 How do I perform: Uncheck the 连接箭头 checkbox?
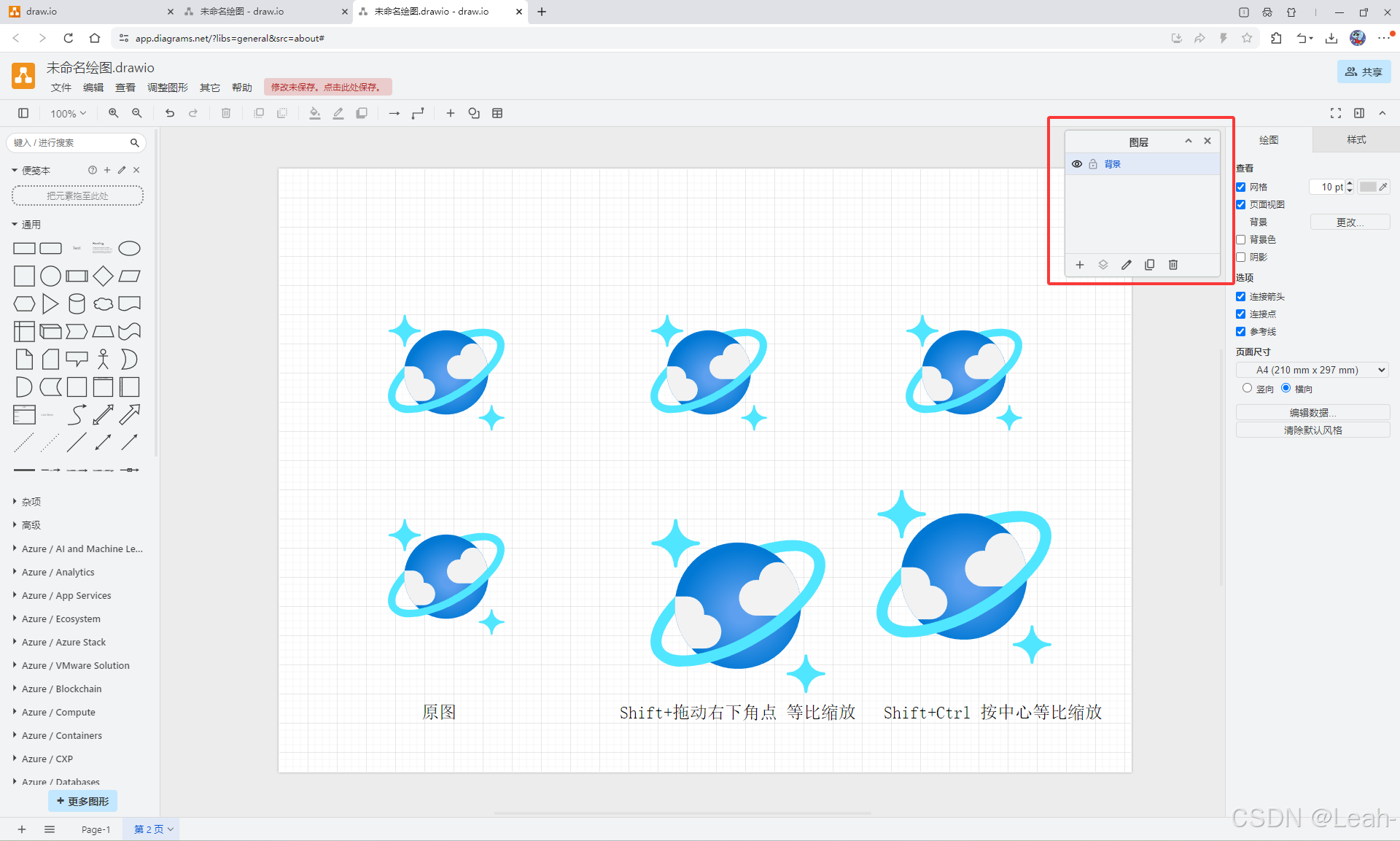click(1241, 297)
